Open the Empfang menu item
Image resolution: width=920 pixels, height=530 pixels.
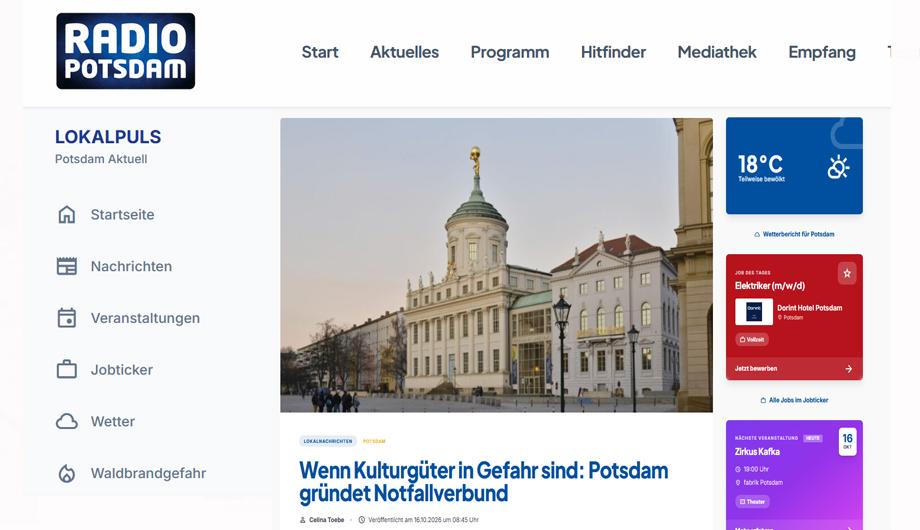tap(822, 52)
